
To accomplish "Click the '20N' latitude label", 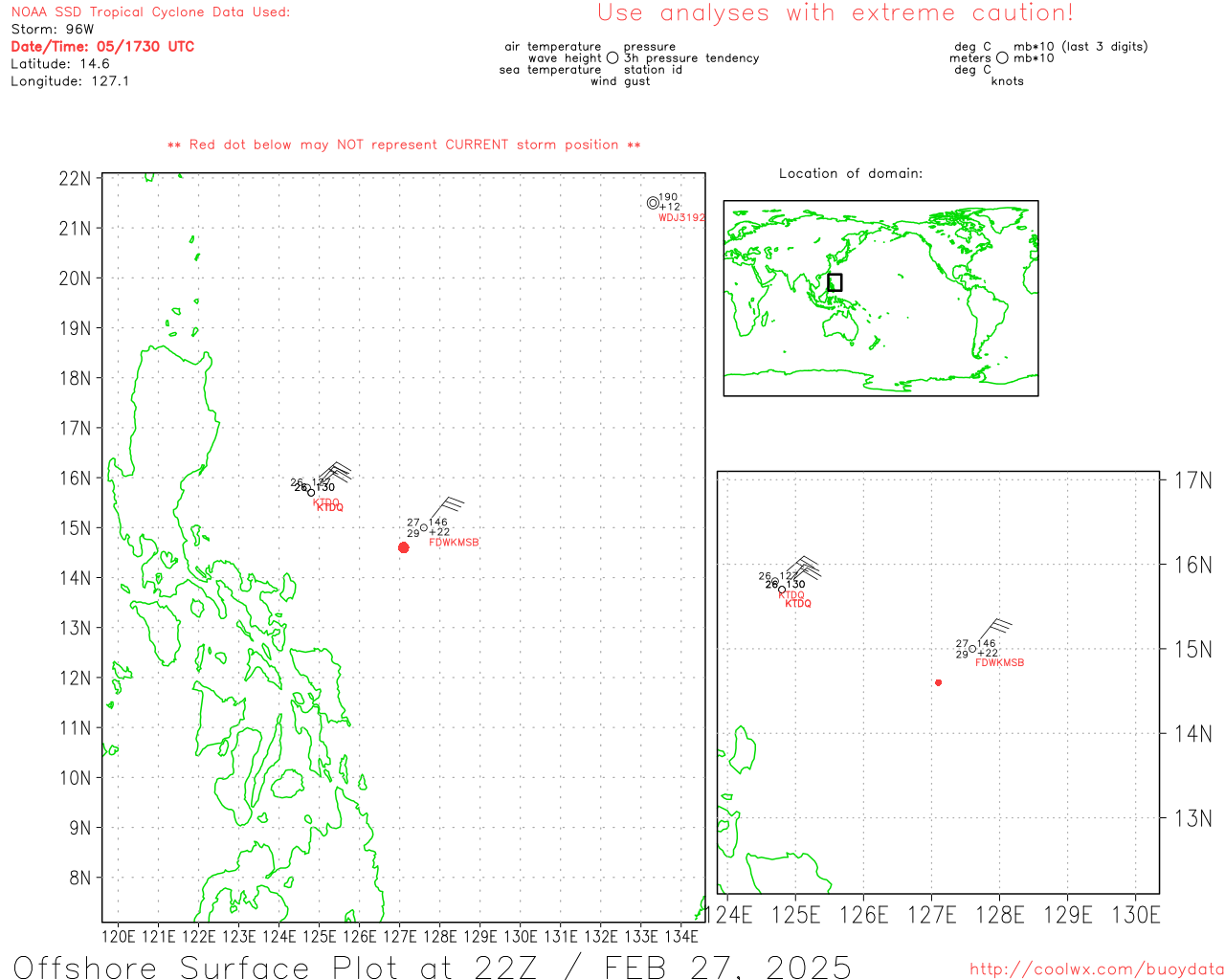I will point(75,278).
